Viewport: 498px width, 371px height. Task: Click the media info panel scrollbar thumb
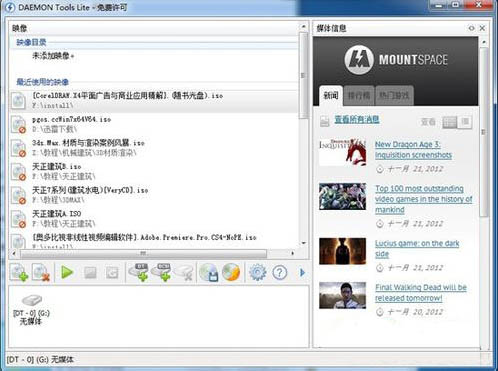tap(484, 132)
